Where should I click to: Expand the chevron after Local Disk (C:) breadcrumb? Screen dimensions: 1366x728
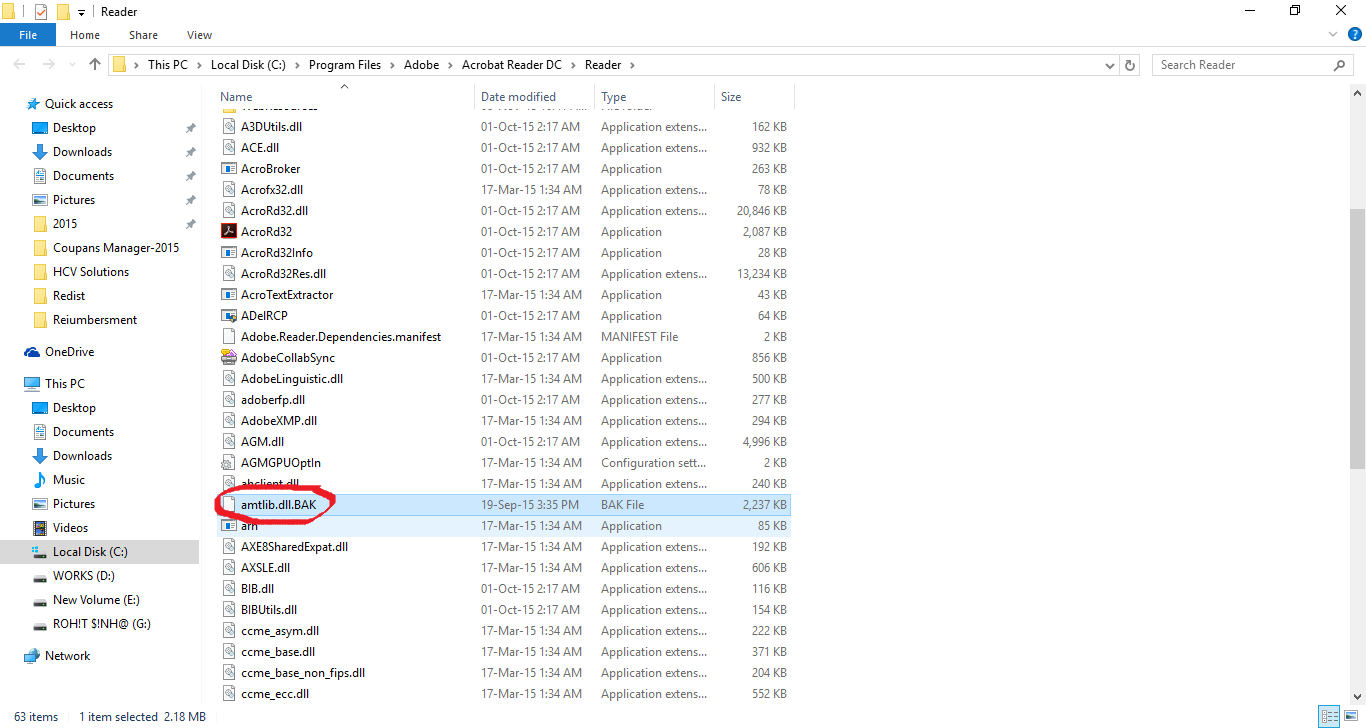coord(297,65)
